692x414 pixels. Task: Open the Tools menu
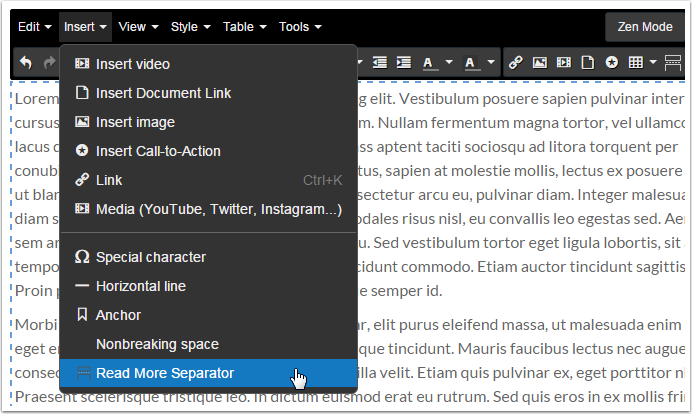[x=300, y=27]
